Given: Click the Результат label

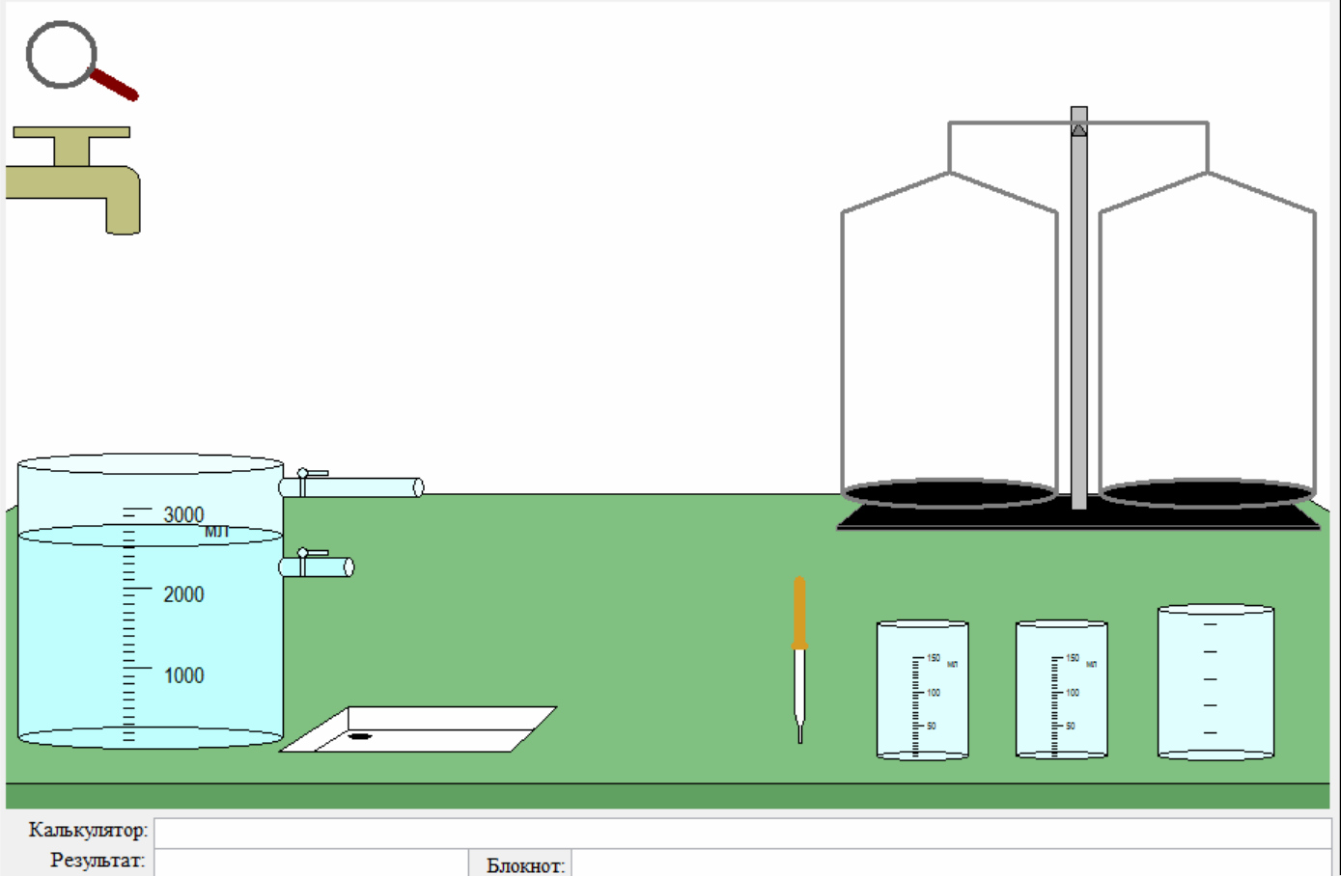Looking at the screenshot, I should (99, 859).
